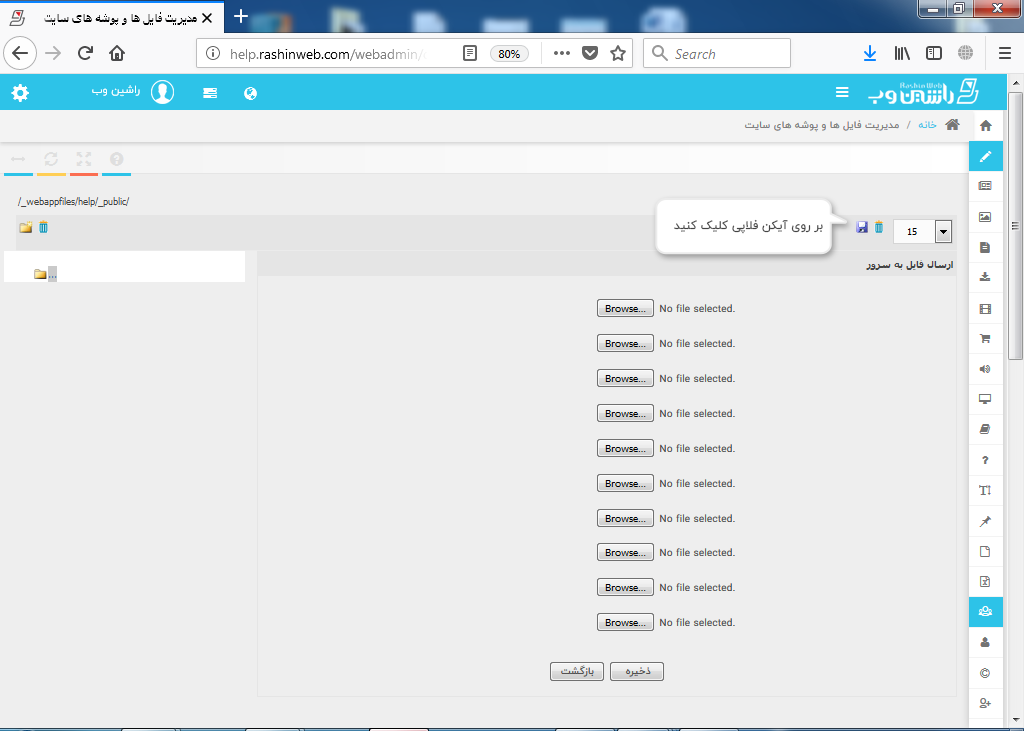Bookmark this page with the star
This screenshot has height=731, width=1024.
point(618,54)
